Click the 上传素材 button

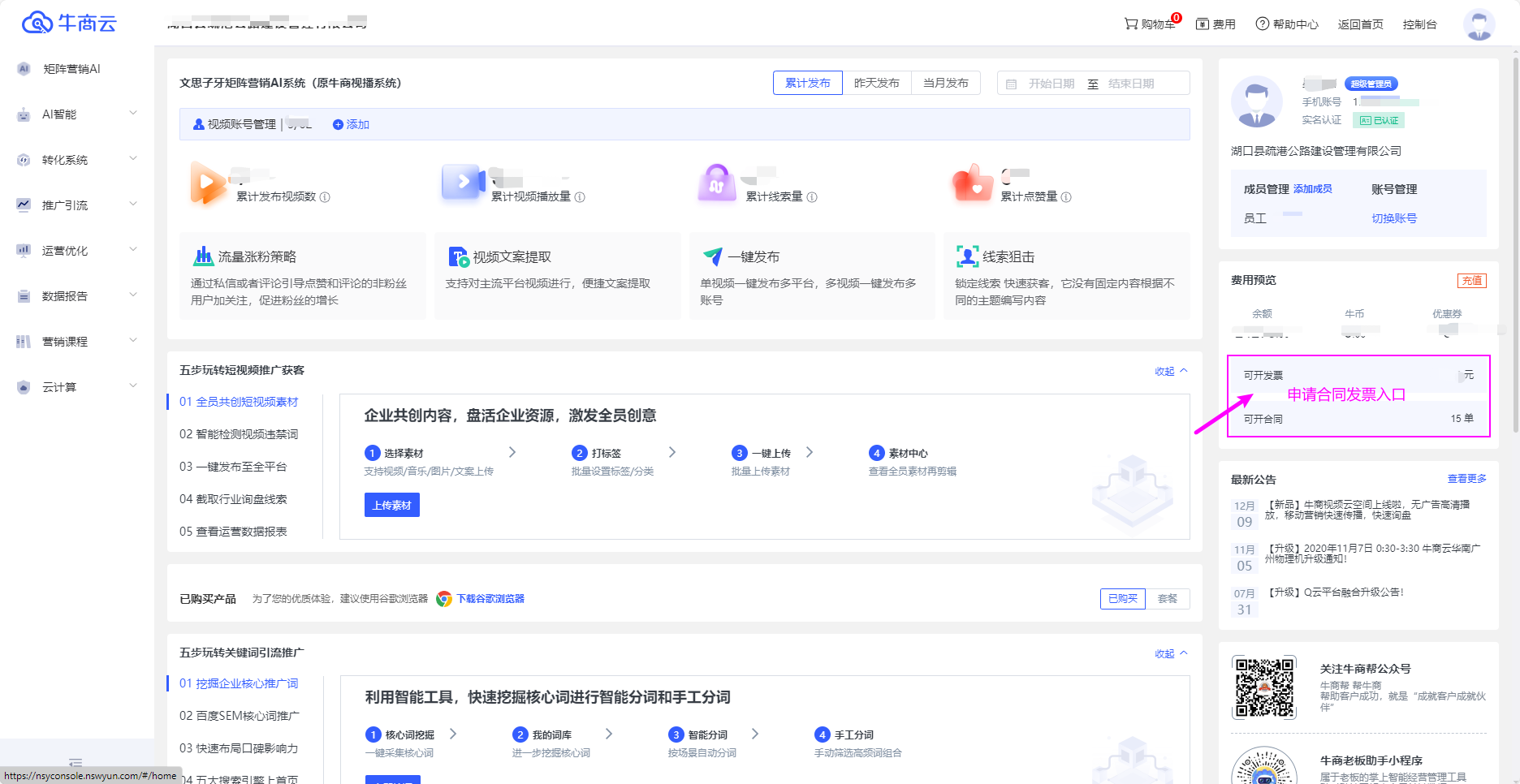392,505
